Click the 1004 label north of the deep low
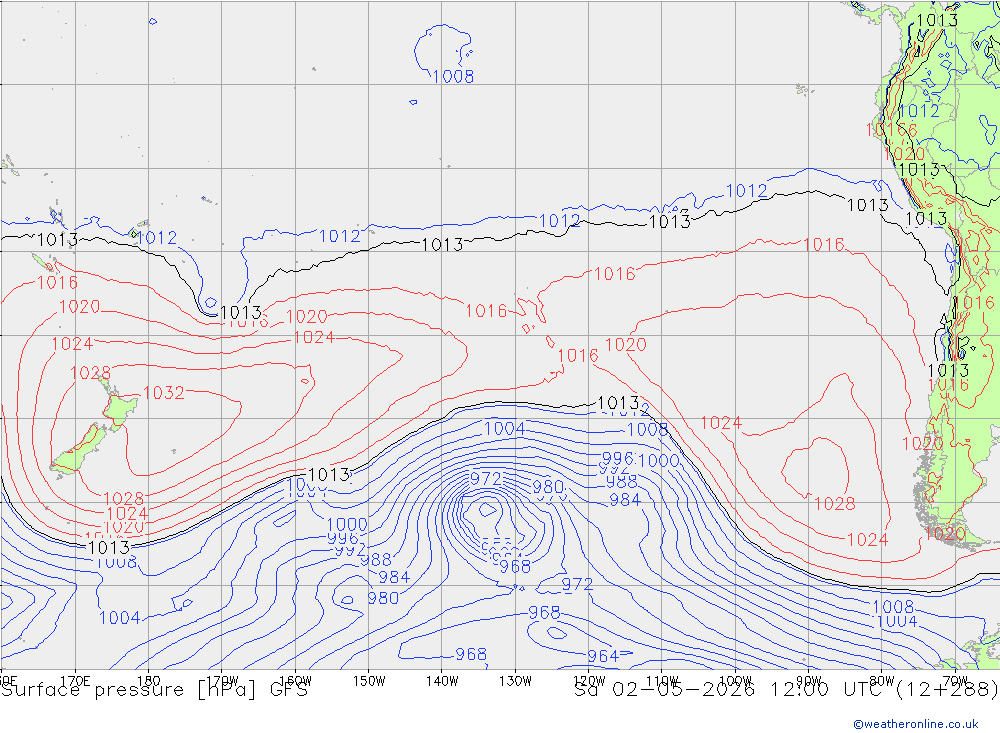Image resolution: width=1000 pixels, height=733 pixels. [504, 429]
